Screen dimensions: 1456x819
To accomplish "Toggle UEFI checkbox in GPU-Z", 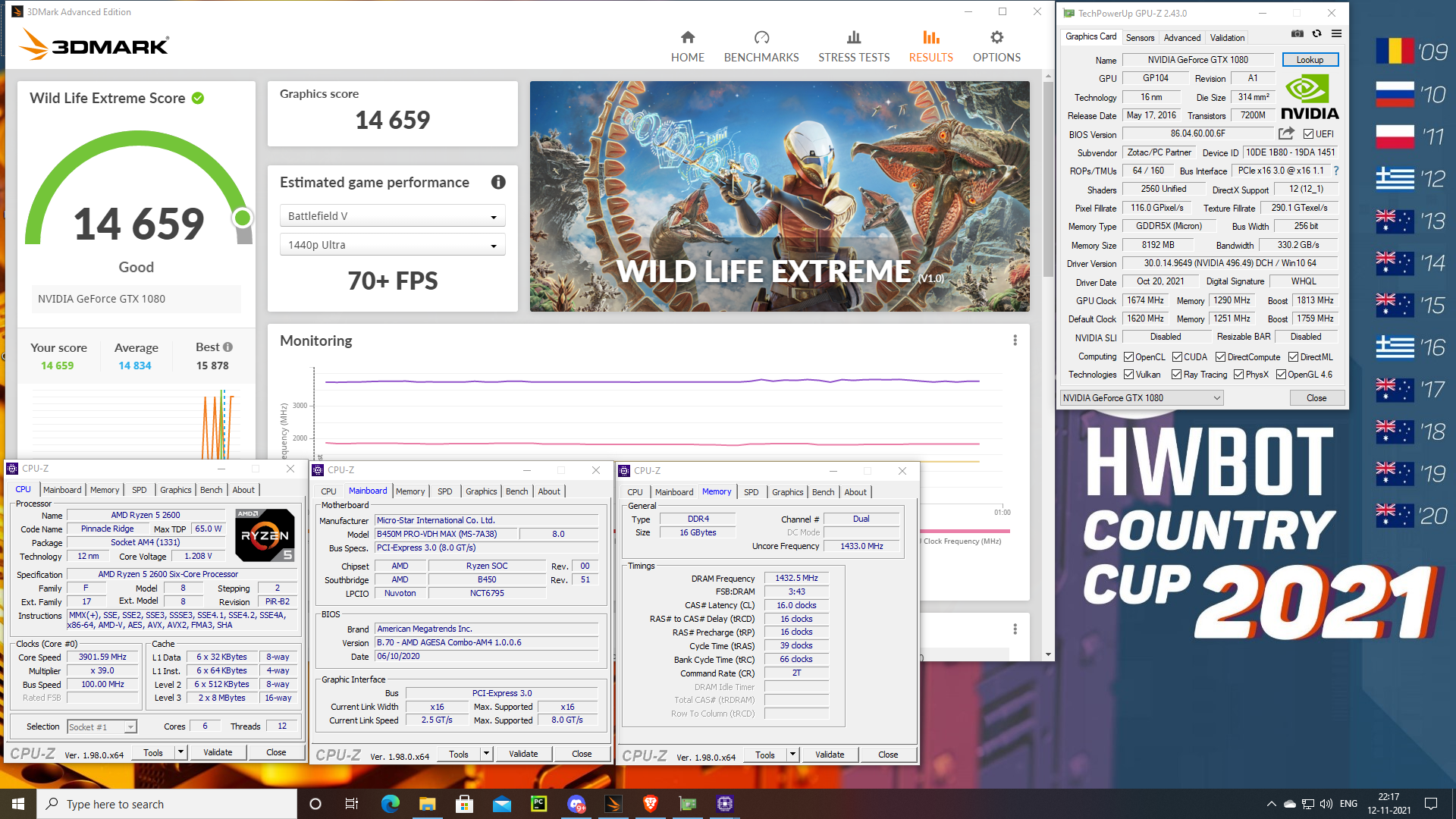I will point(1308,134).
